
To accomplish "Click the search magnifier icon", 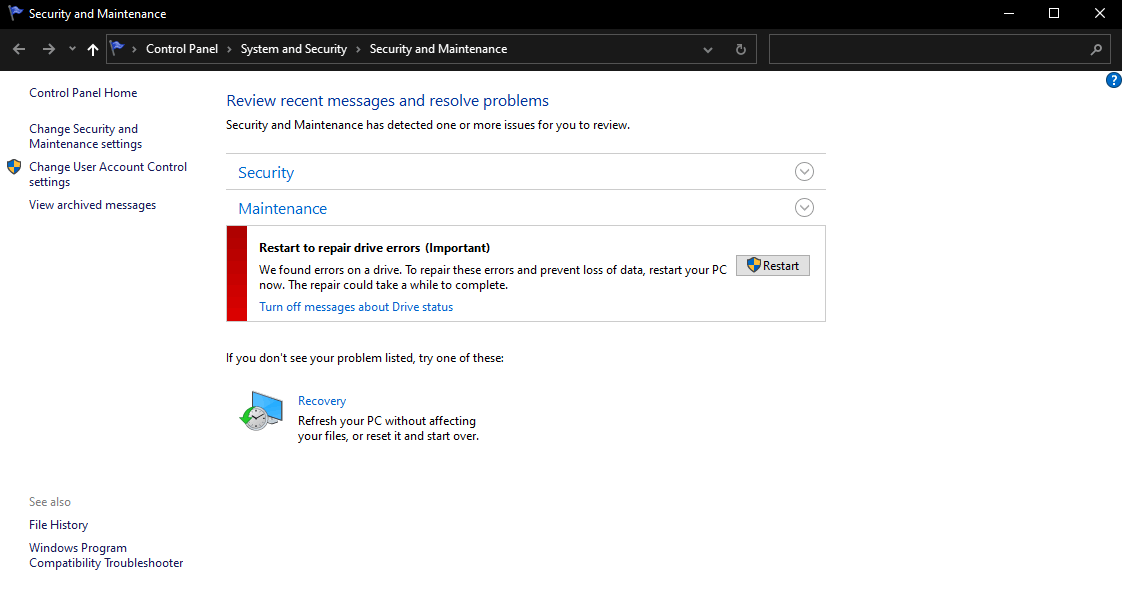I will 1096,49.
